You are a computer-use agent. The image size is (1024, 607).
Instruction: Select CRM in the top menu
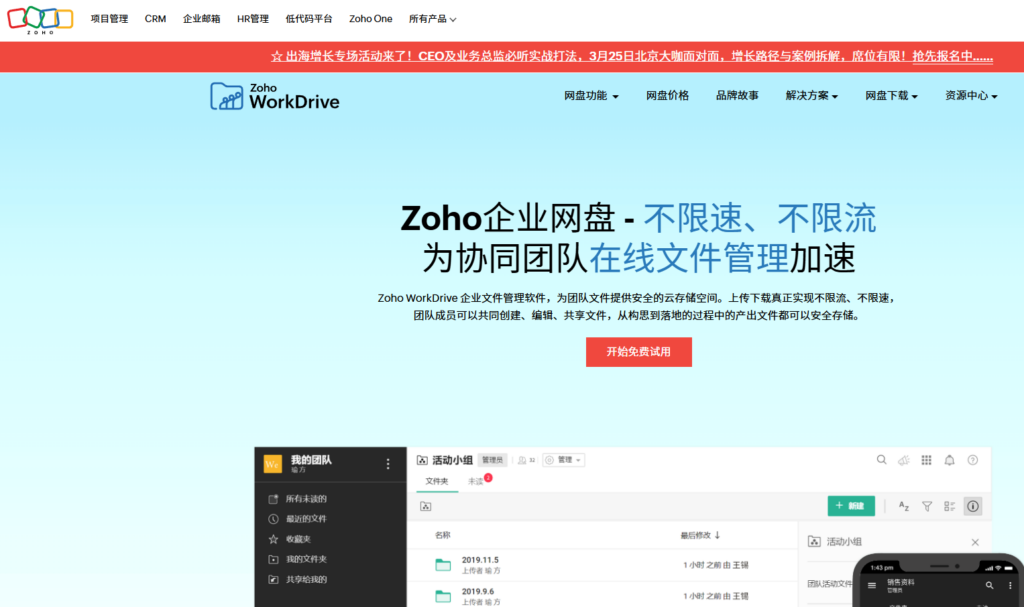[x=154, y=17]
